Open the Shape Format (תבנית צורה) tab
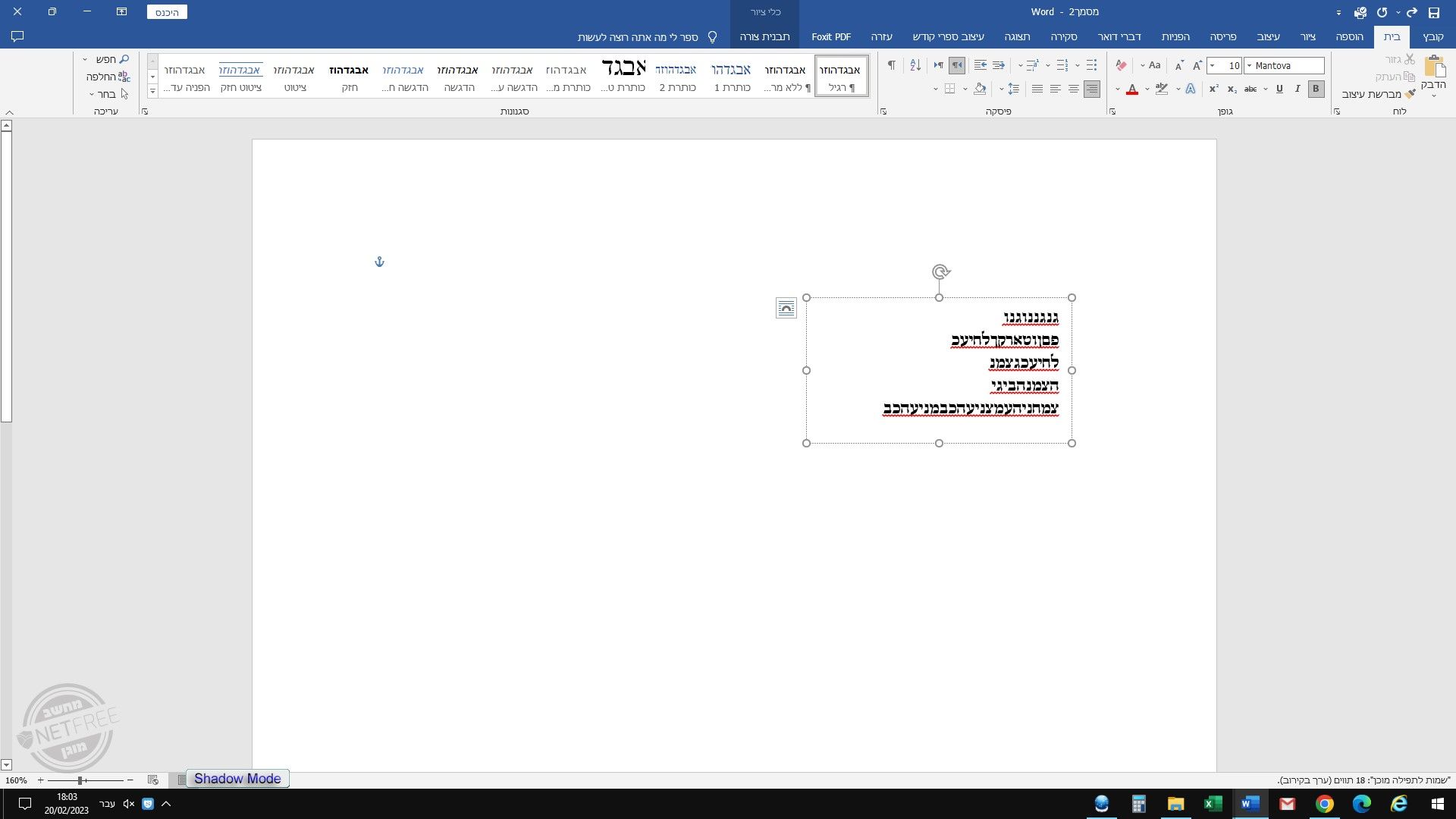1456x819 pixels. coord(764,36)
